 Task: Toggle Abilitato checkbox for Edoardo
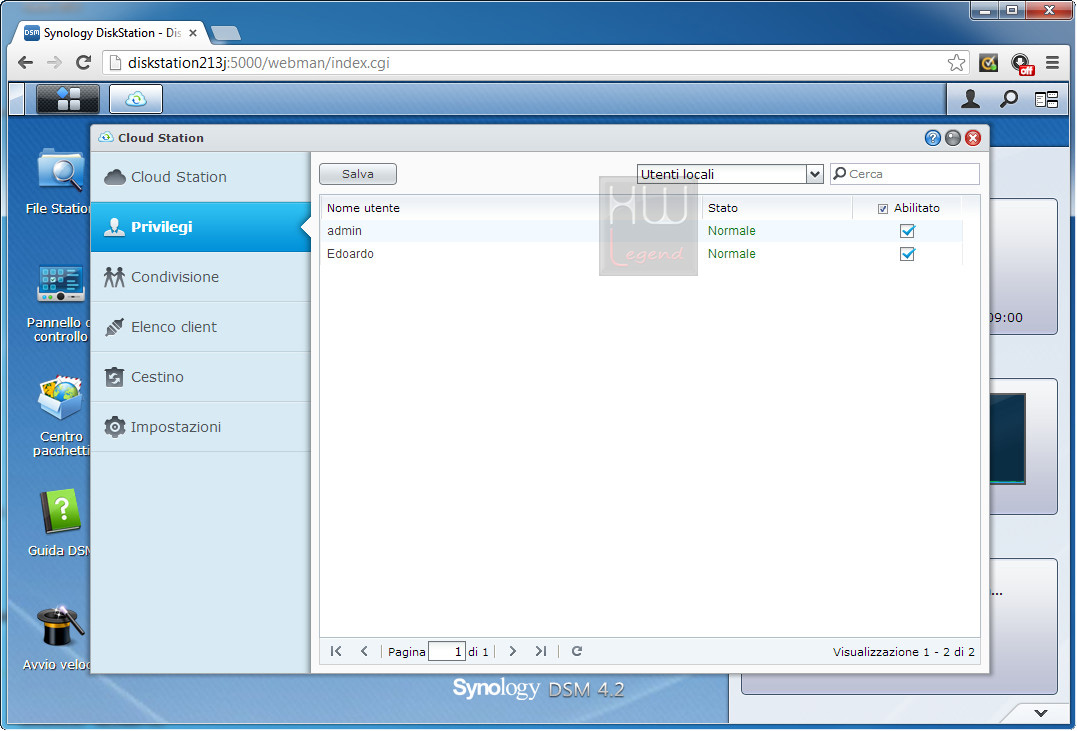(907, 254)
